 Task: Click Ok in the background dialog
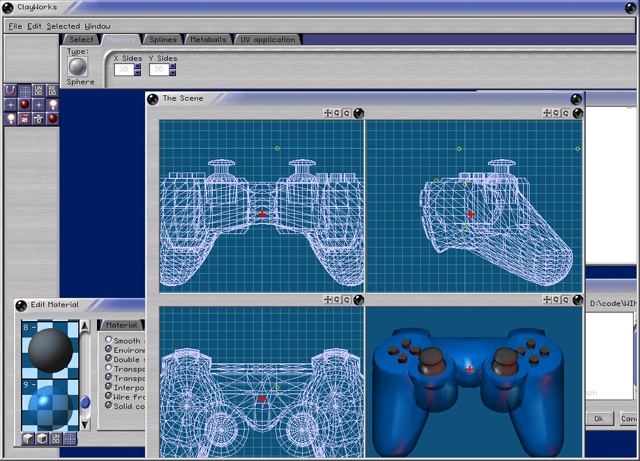(x=599, y=419)
